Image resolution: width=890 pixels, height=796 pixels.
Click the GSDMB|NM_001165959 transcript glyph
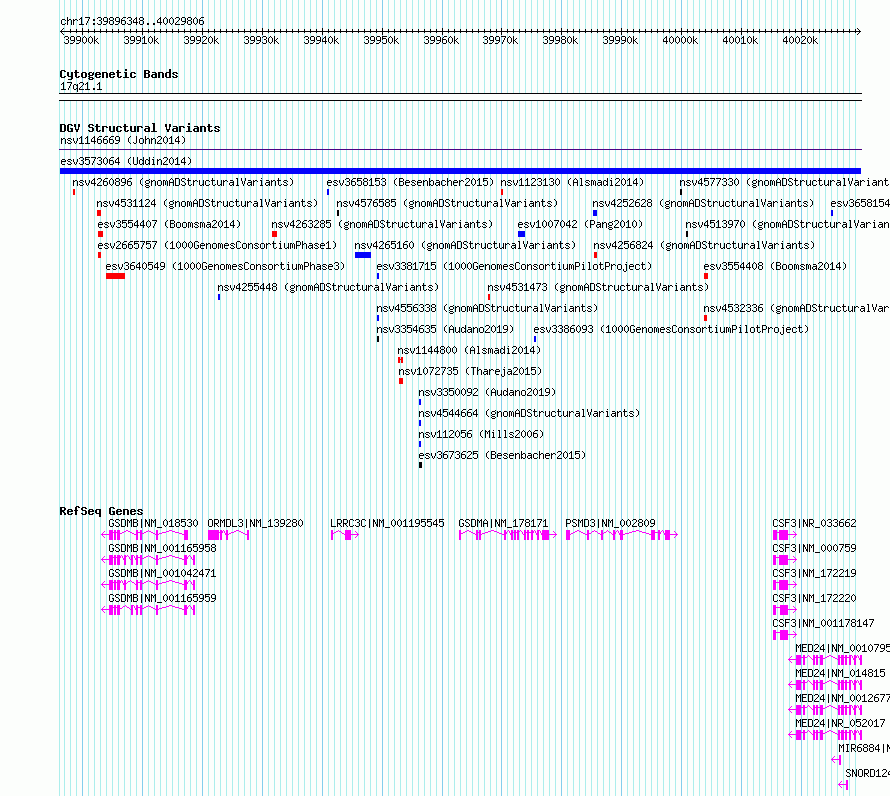148,610
